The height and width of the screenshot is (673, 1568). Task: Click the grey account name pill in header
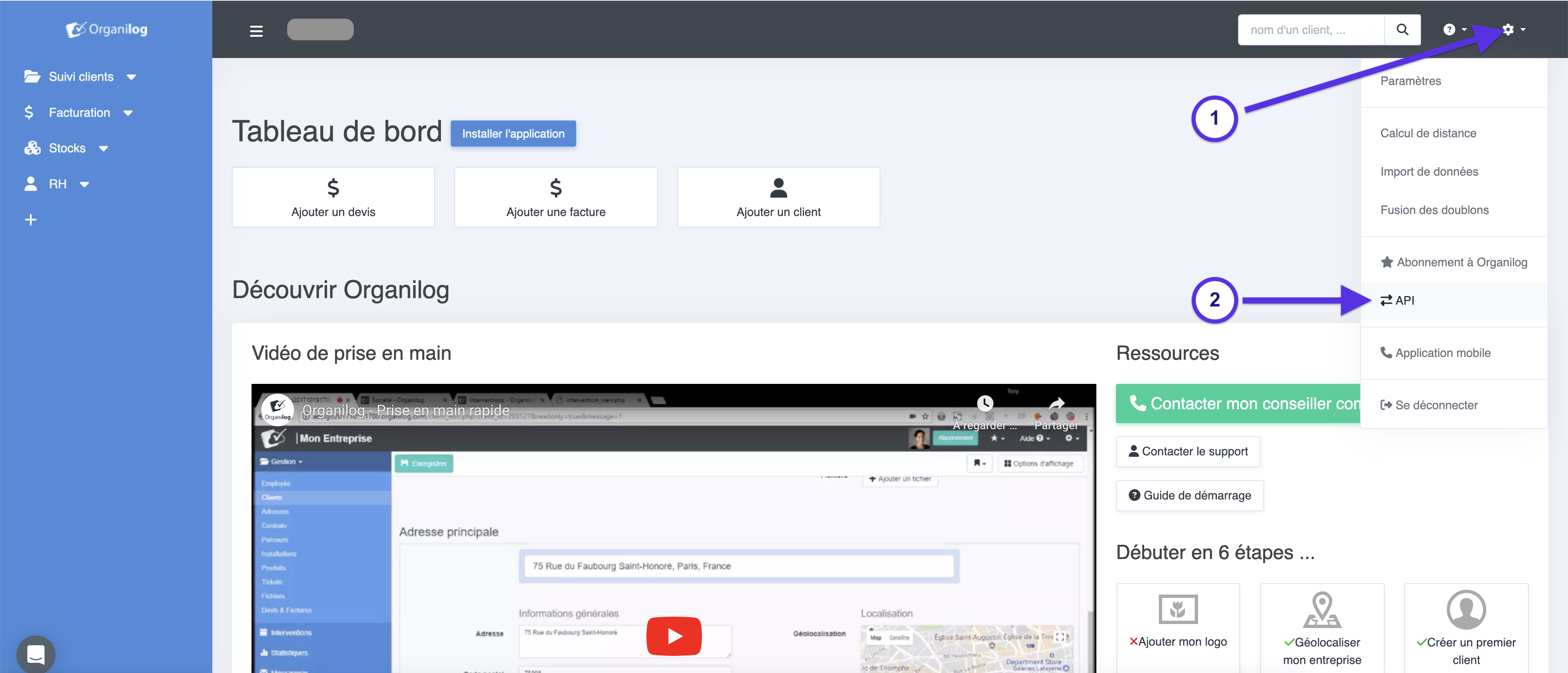coord(320,29)
